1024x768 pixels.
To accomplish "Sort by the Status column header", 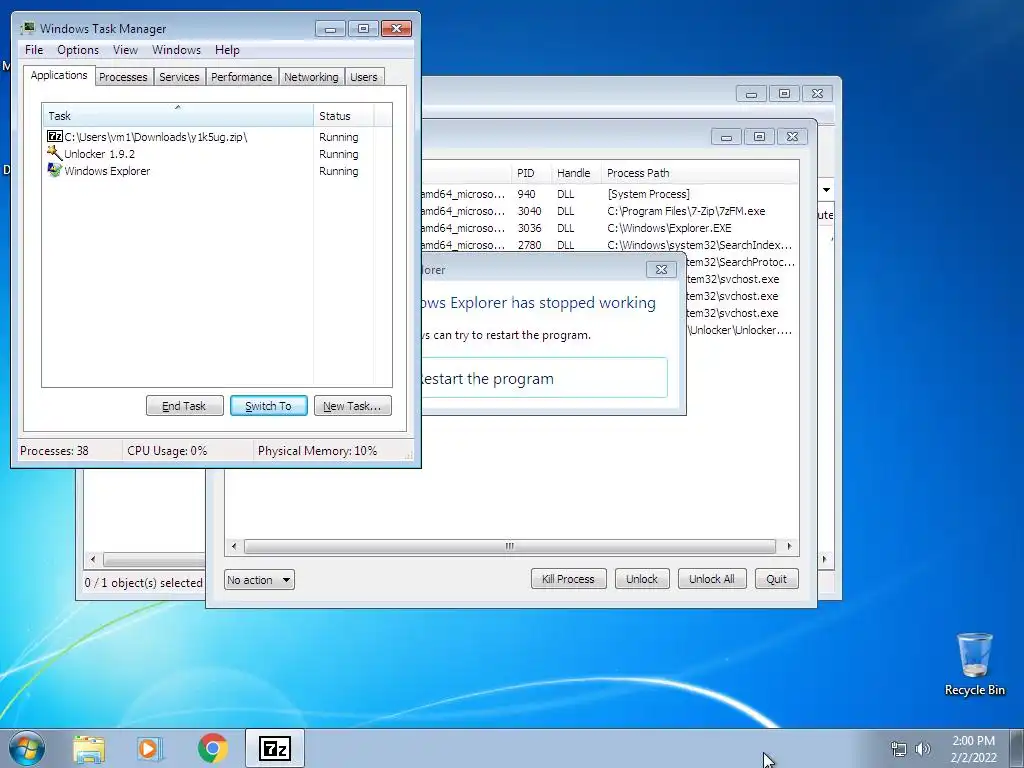I will click(x=344, y=116).
